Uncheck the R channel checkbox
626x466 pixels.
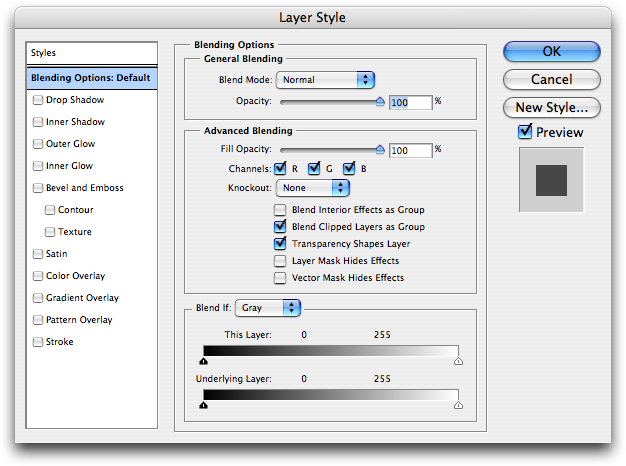pyautogui.click(x=280, y=169)
